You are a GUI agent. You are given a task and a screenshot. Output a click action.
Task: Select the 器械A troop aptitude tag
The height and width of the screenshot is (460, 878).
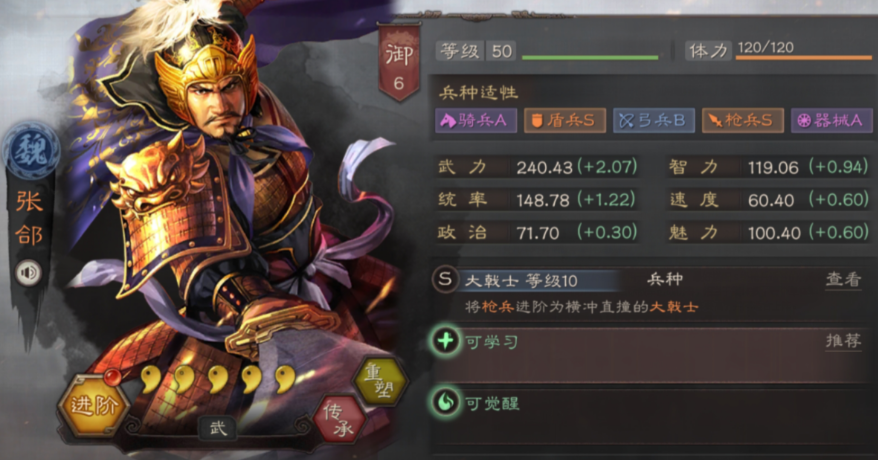coord(832,120)
